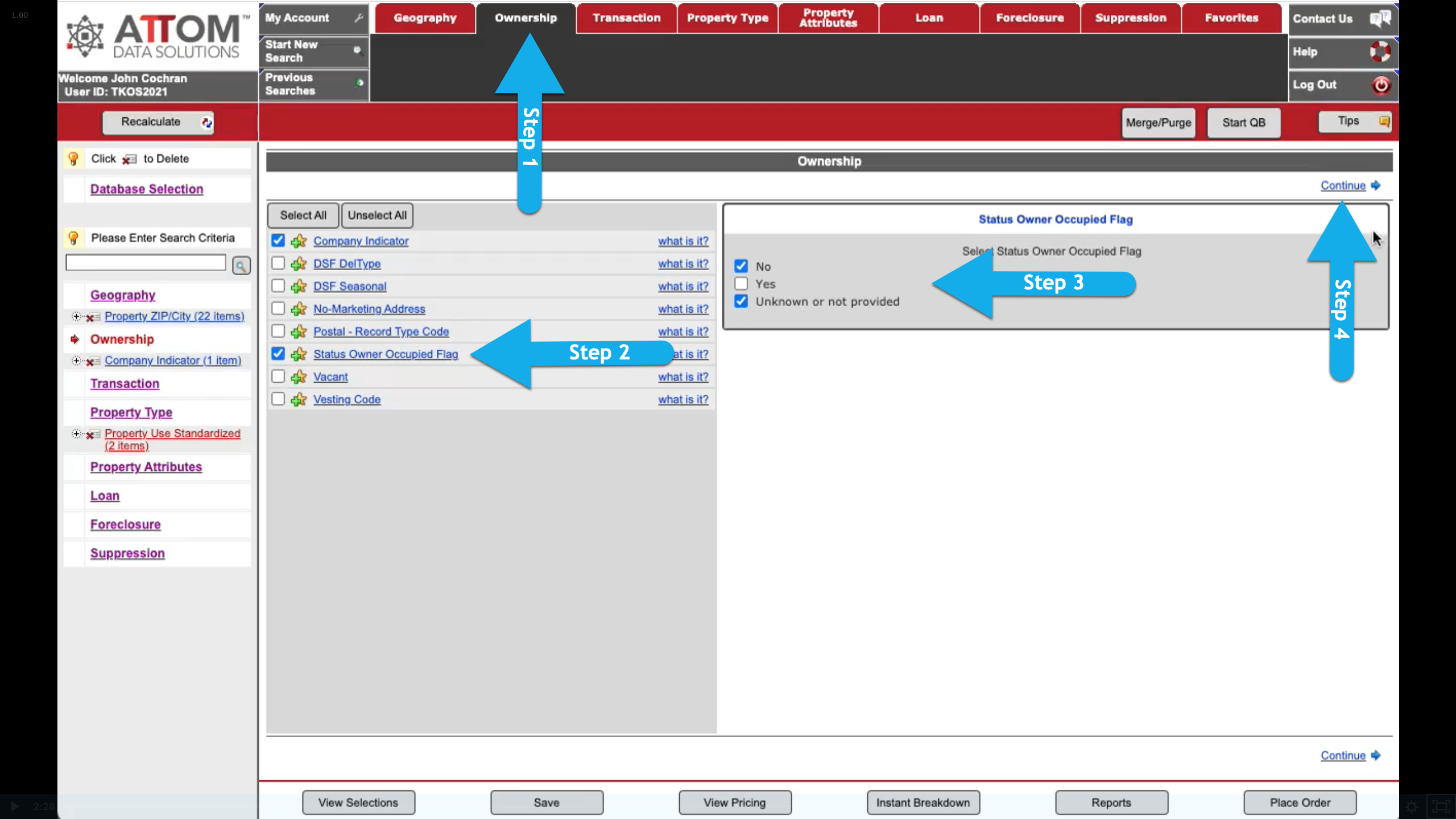Open the Foreclosure tab

click(x=1030, y=17)
